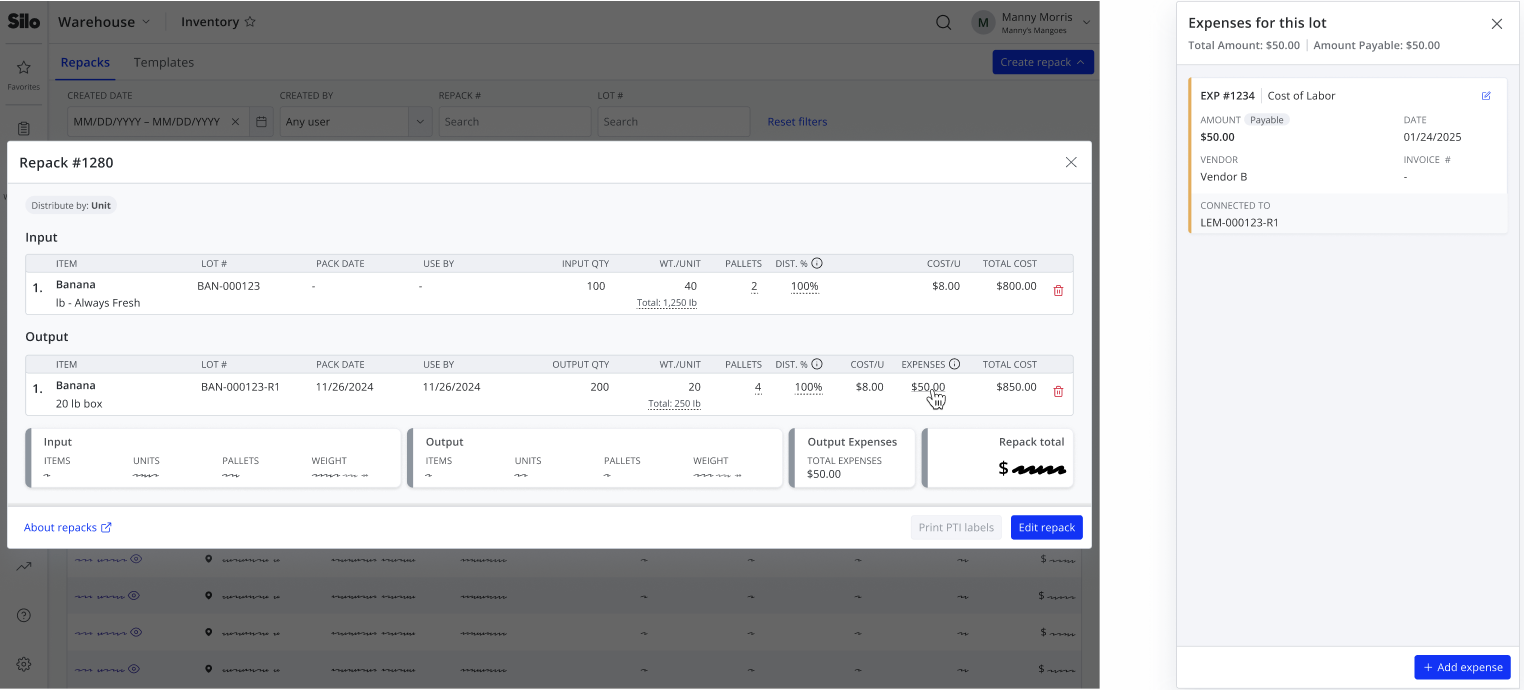Open the Any user dropdown
Viewport: 1524px width, 690px height.
[354, 122]
